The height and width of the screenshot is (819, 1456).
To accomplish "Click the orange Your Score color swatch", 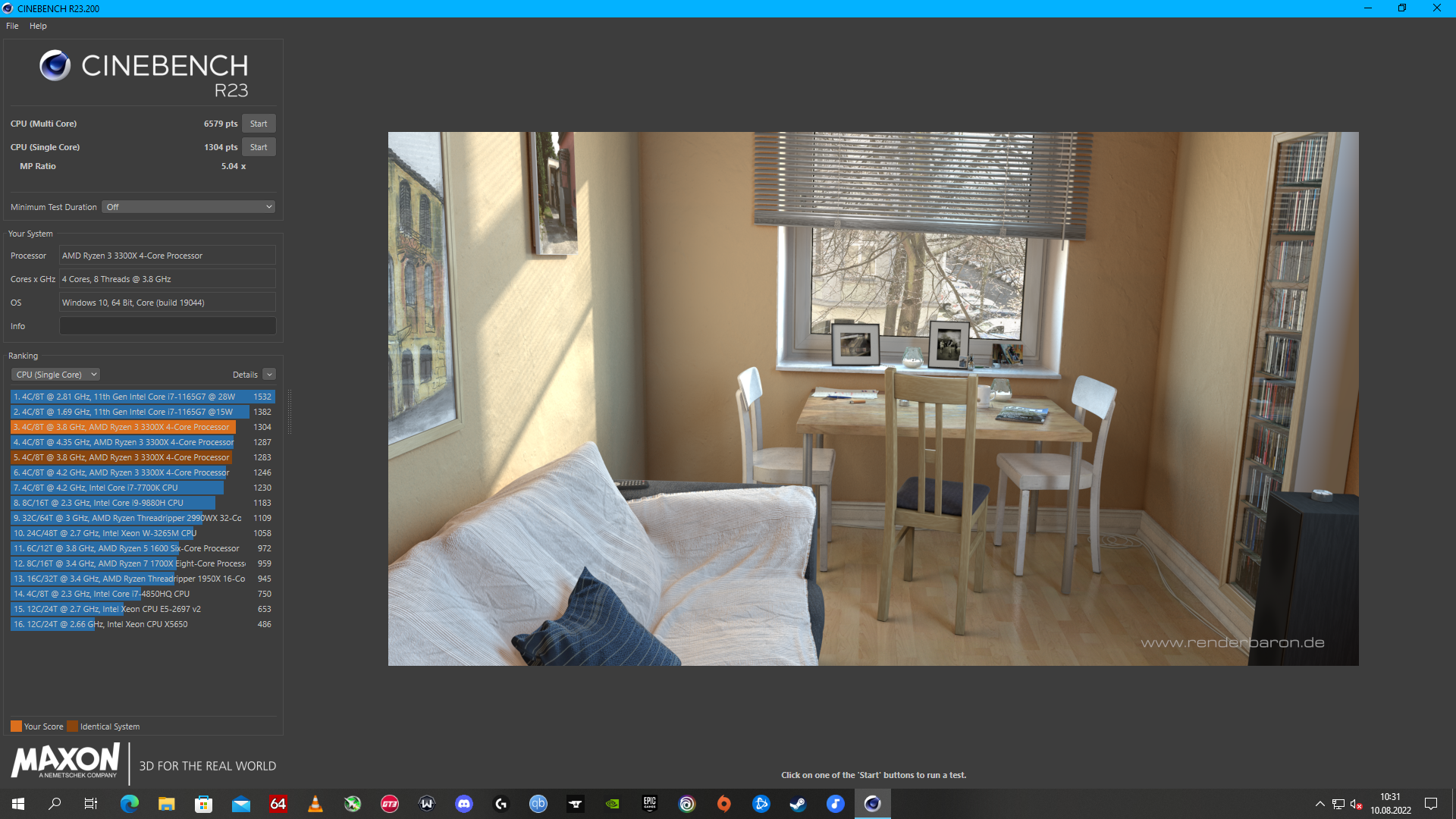I will click(16, 726).
